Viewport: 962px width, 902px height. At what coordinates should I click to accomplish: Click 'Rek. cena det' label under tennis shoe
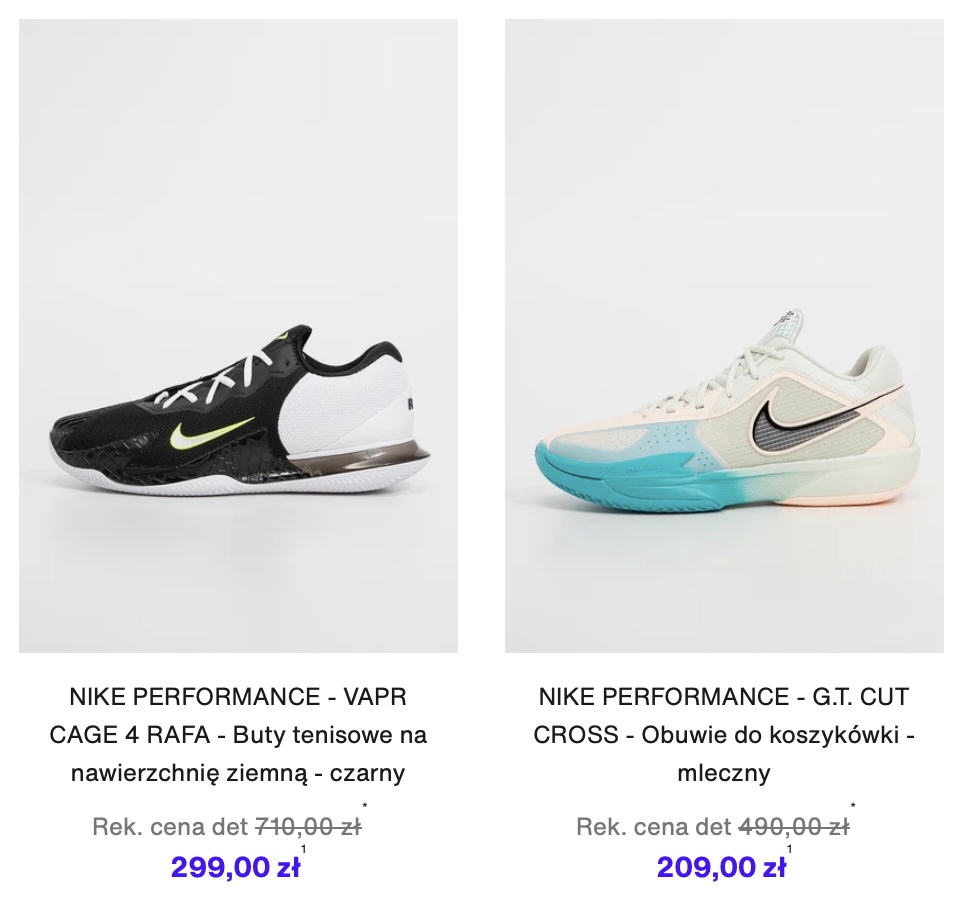pyautogui.click(x=170, y=827)
